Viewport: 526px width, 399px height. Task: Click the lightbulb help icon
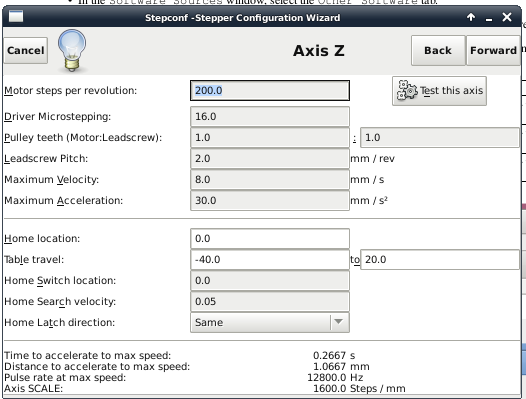[72, 50]
